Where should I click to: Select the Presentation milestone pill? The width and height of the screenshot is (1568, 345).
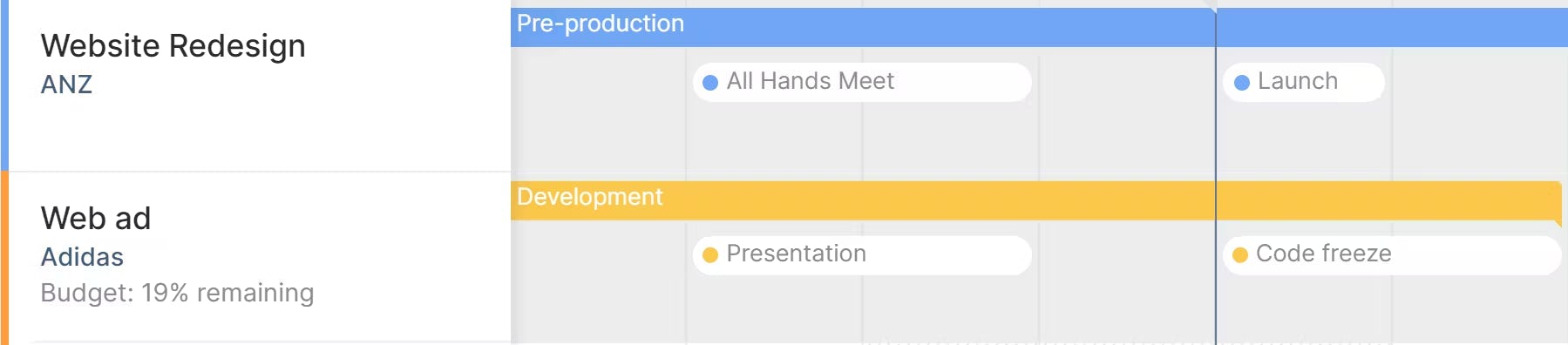862,254
